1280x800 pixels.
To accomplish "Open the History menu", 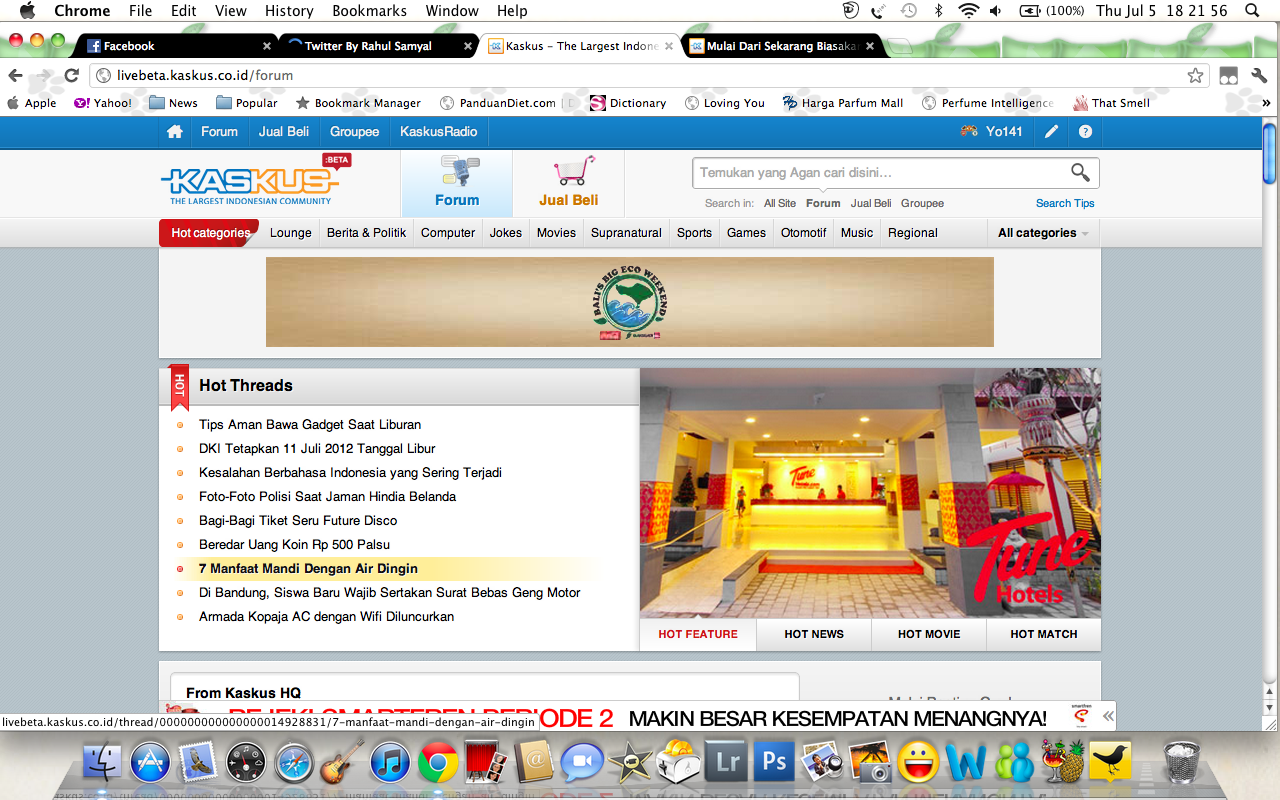I will (289, 11).
